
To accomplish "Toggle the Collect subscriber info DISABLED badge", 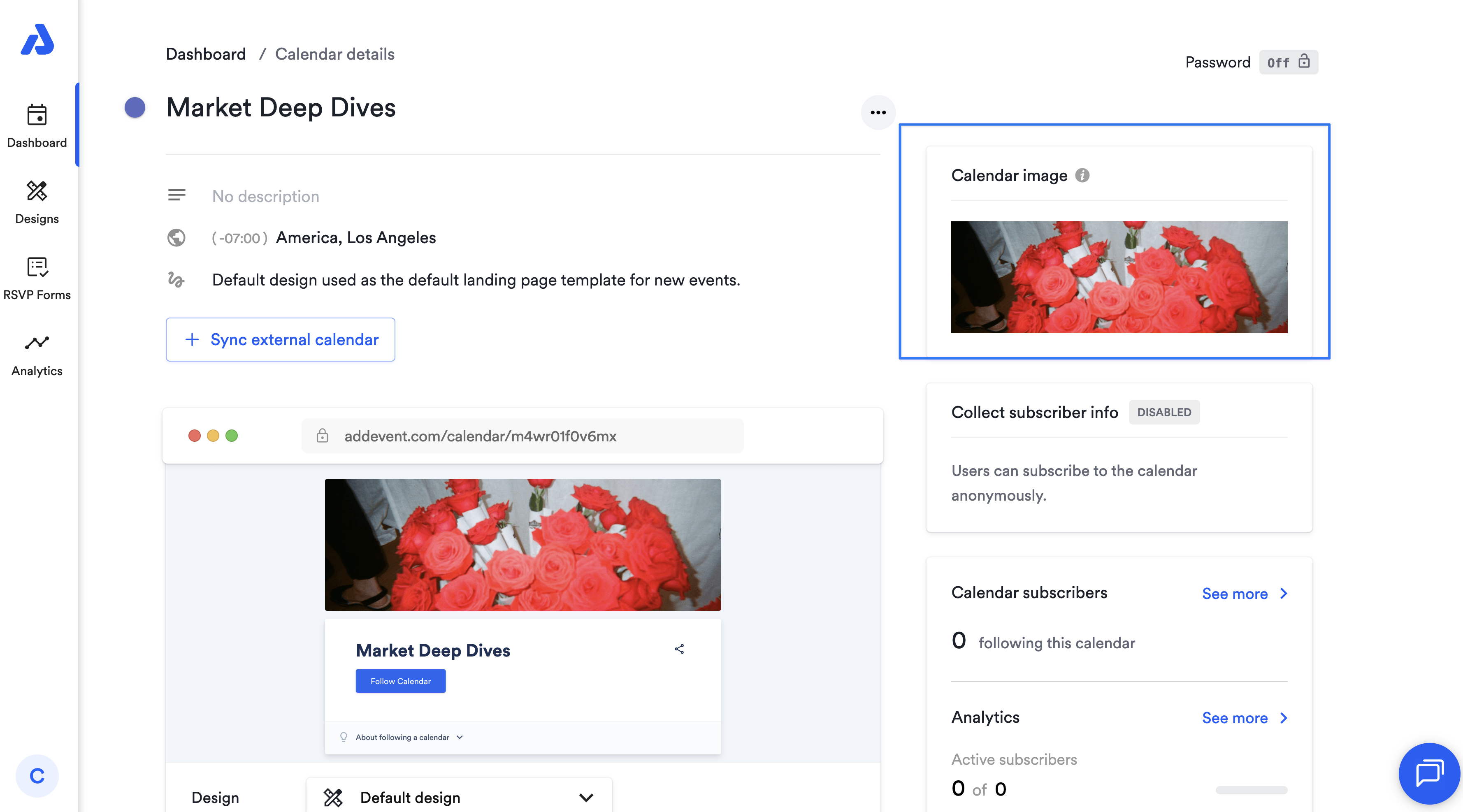I will [1164, 412].
